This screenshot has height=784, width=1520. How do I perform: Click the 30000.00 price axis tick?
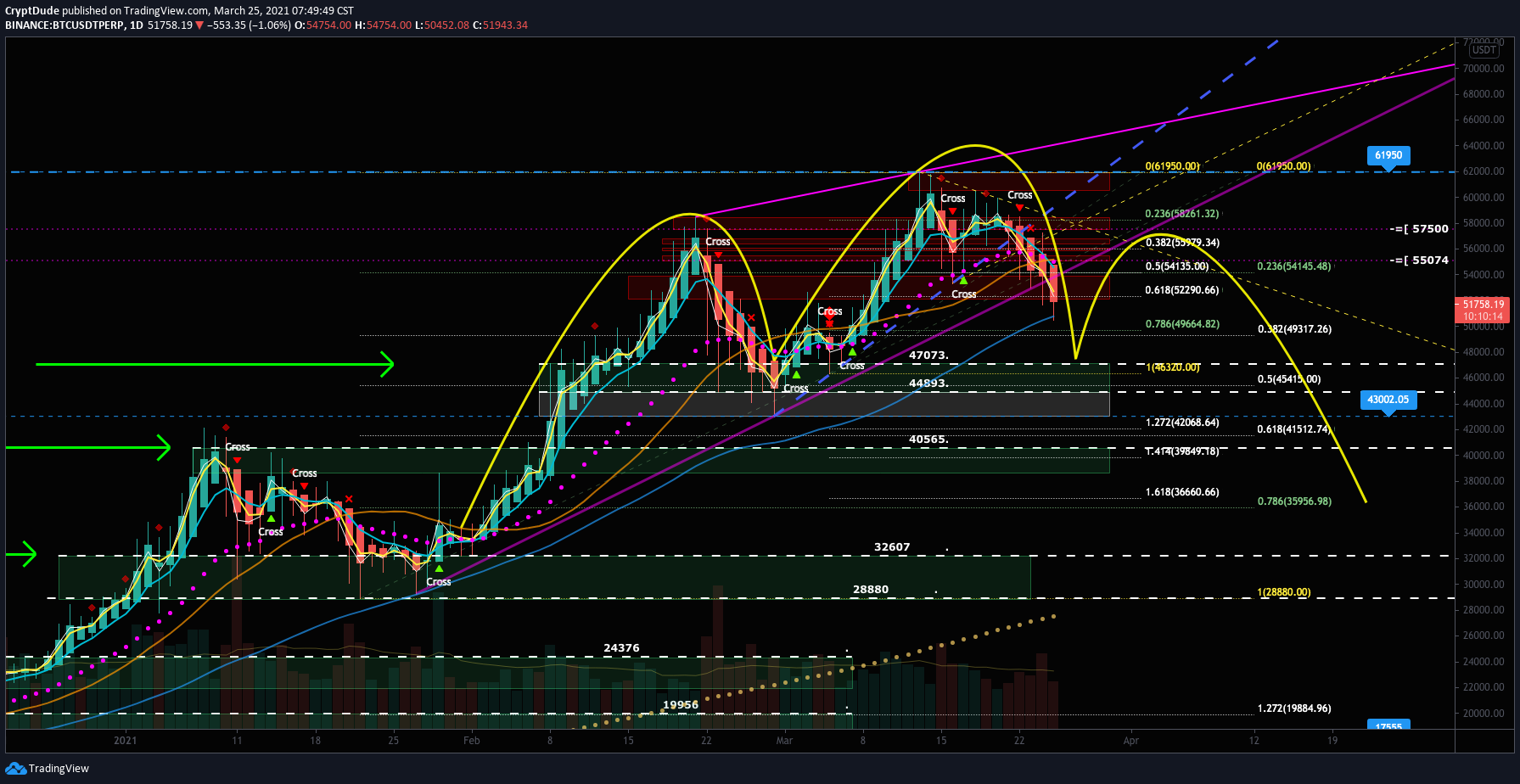point(1484,585)
